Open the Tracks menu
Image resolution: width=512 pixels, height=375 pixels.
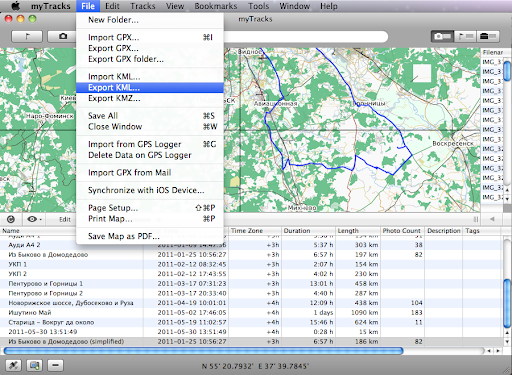coord(143,6)
